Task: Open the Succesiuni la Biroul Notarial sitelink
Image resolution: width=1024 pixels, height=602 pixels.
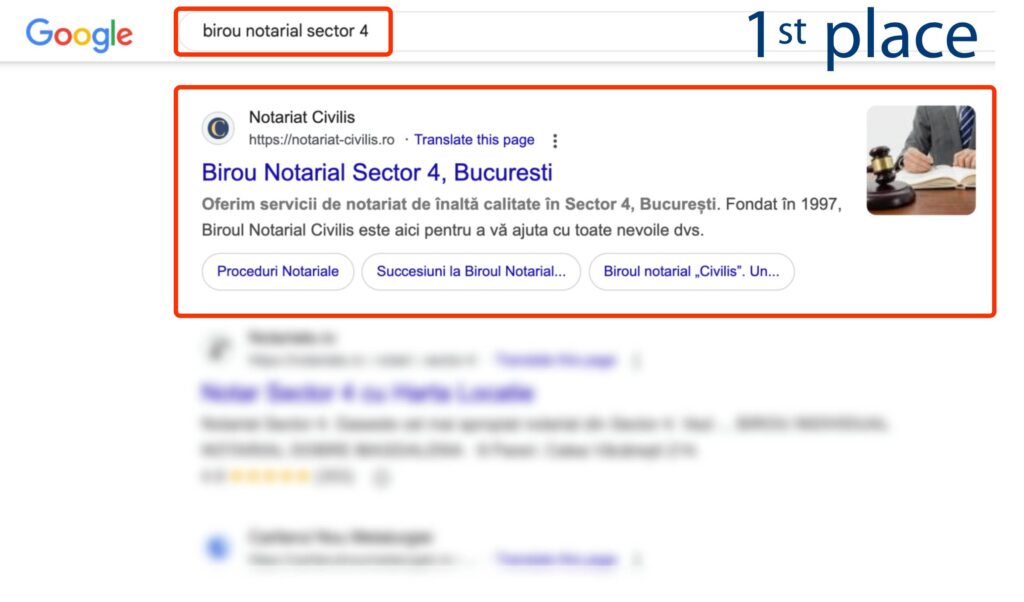Action: (x=470, y=271)
